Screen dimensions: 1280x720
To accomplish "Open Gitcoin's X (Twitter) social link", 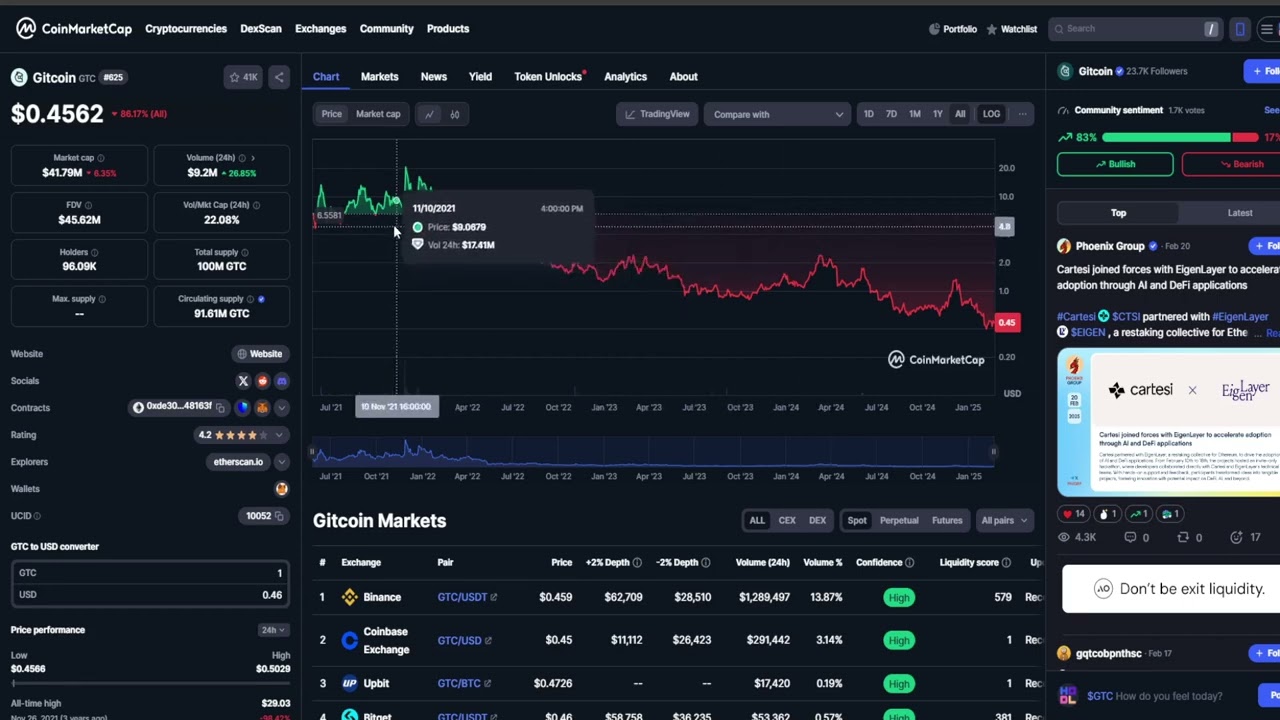I will point(243,381).
